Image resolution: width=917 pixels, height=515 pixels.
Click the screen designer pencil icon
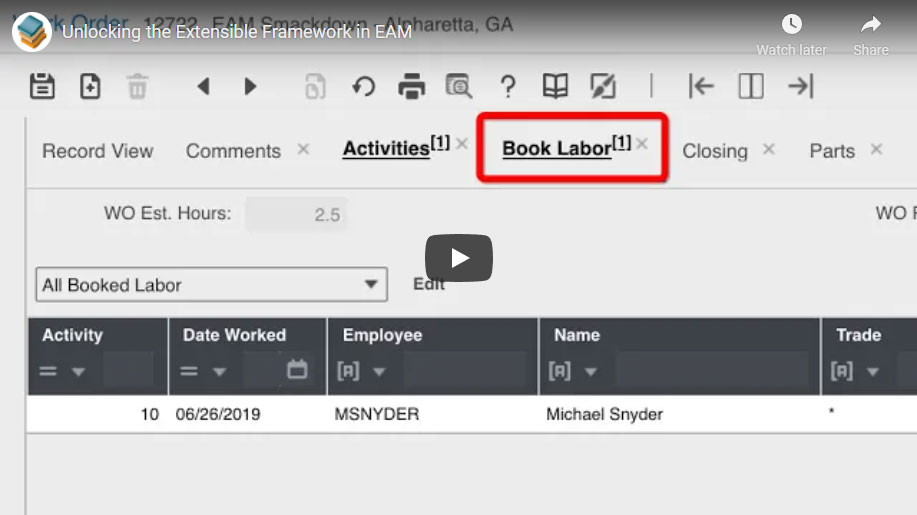click(x=603, y=87)
